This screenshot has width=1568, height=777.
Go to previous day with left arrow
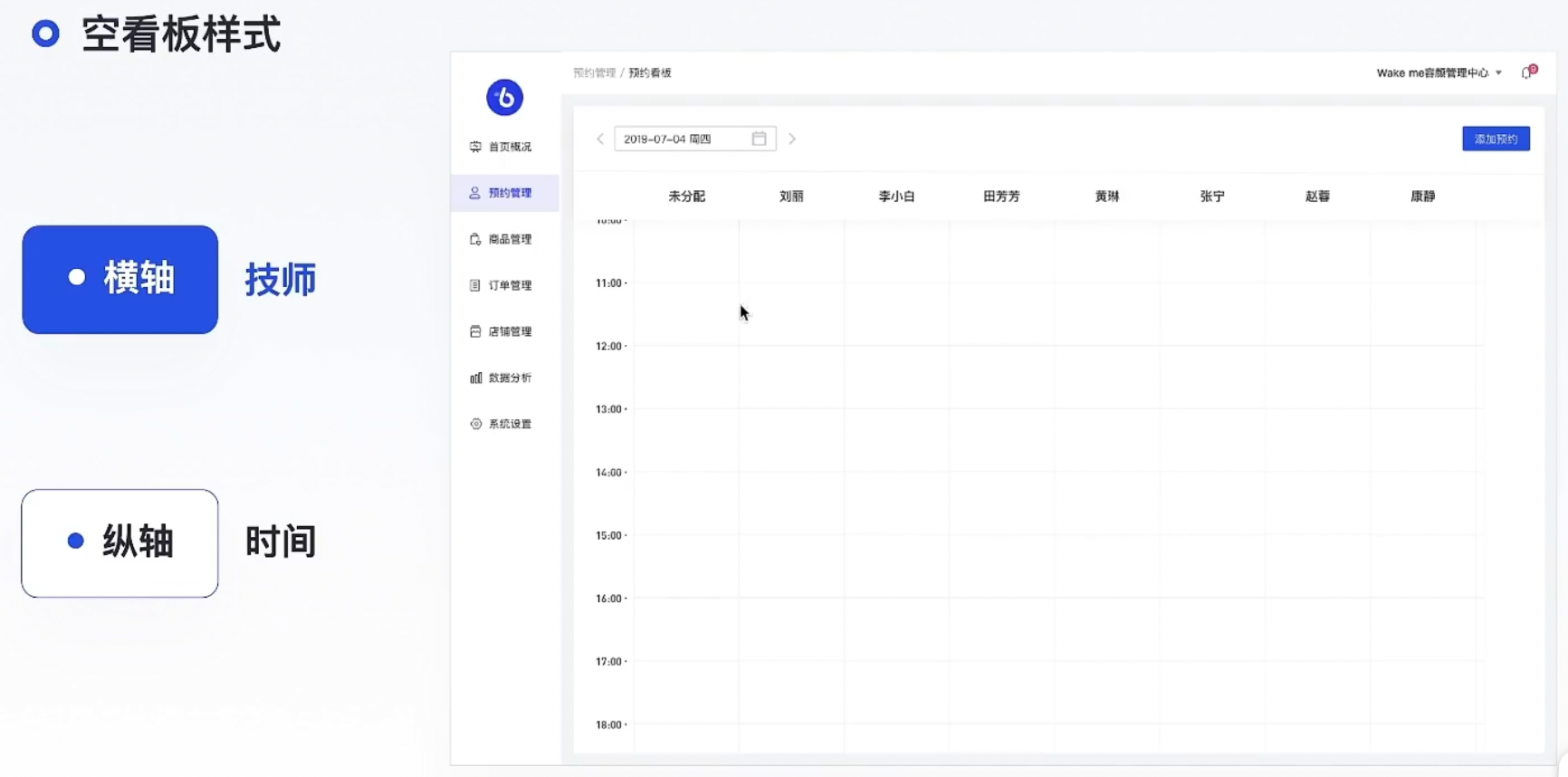600,139
